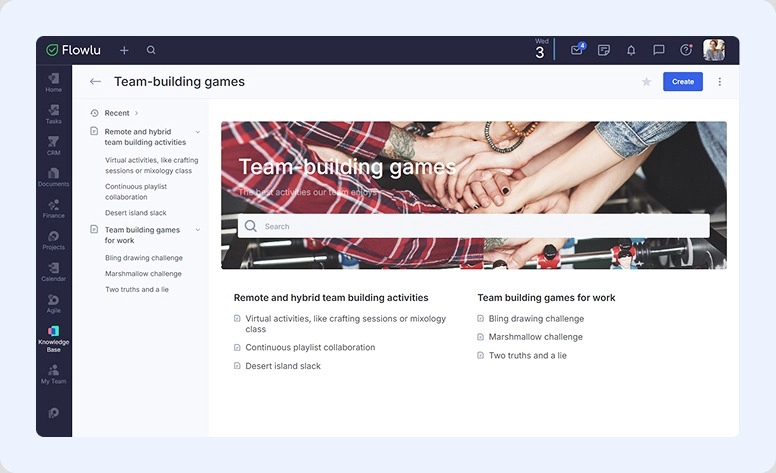Click the plus quick-add icon in top bar
The width and height of the screenshot is (776, 473).
[124, 50]
